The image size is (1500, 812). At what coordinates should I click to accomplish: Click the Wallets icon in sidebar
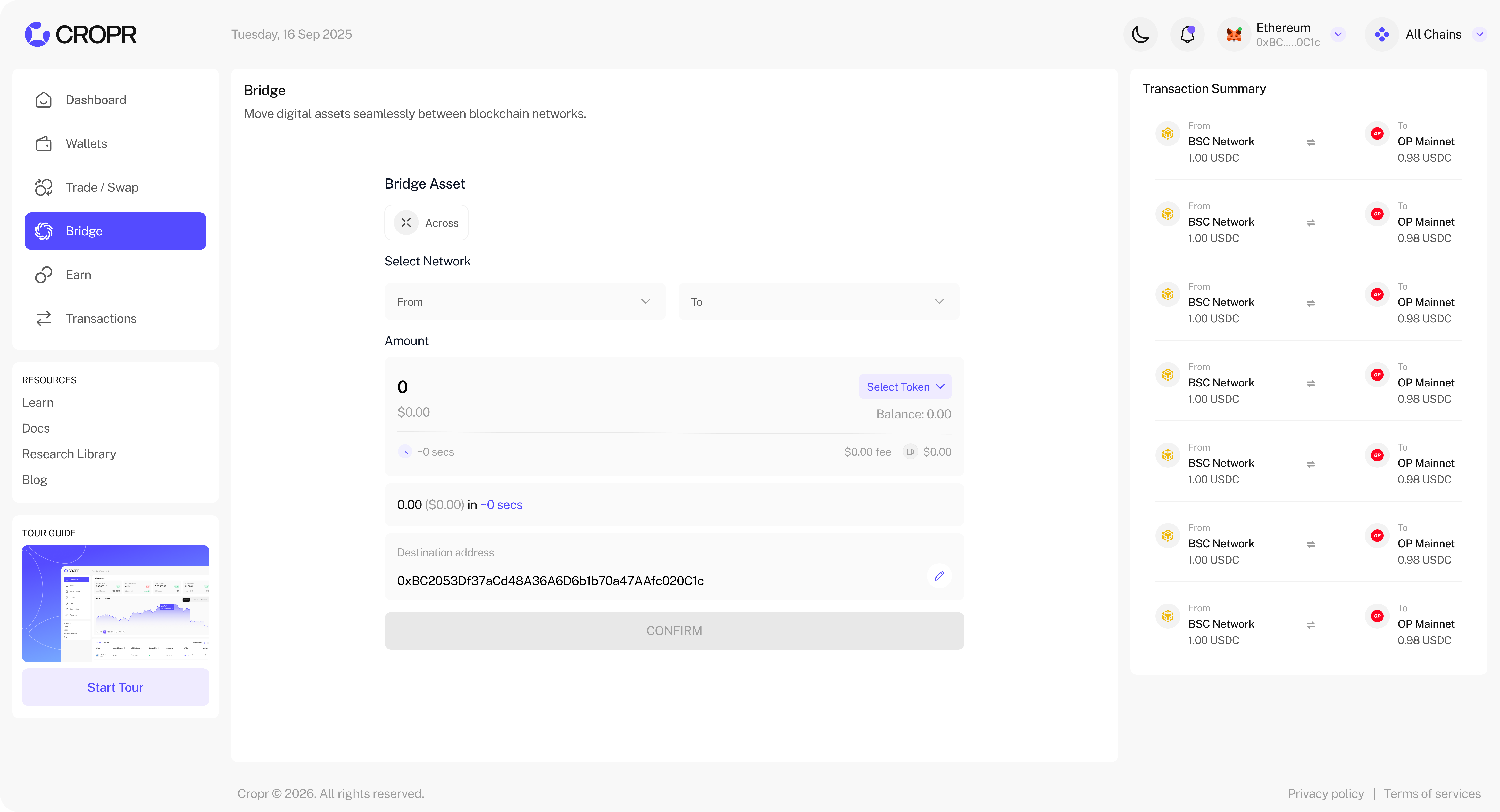(44, 144)
